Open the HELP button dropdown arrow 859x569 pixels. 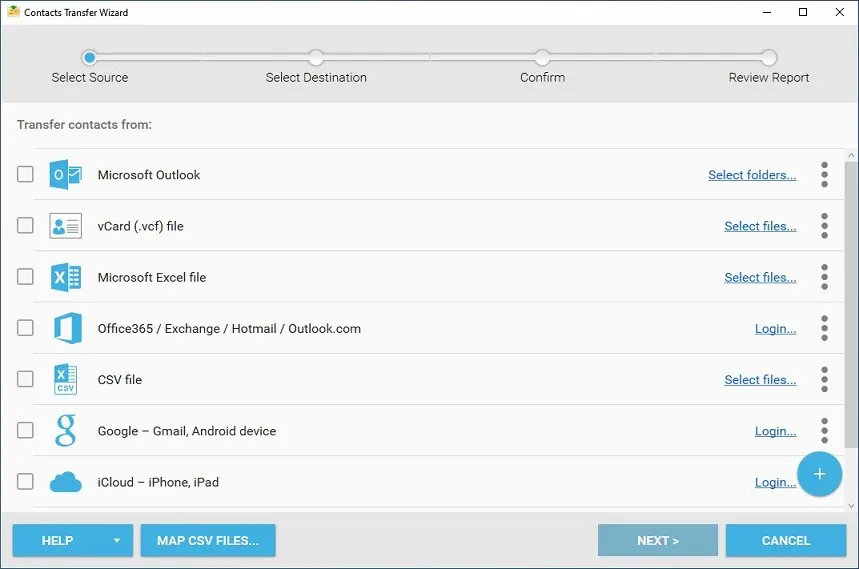[x=117, y=541]
